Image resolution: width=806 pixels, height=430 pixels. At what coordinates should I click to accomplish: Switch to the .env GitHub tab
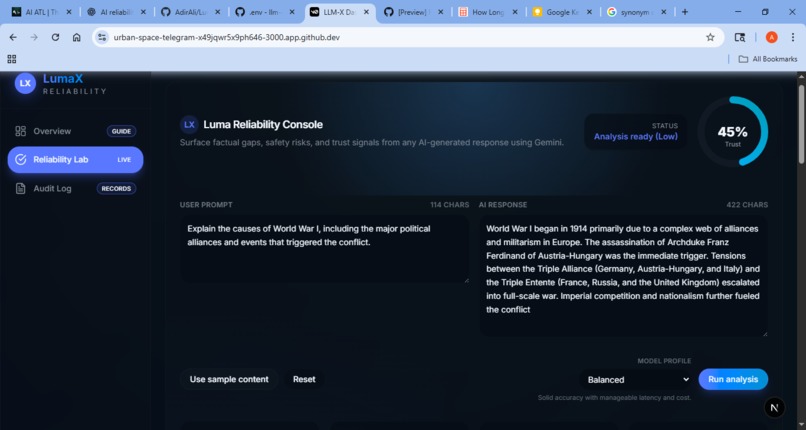(266, 12)
